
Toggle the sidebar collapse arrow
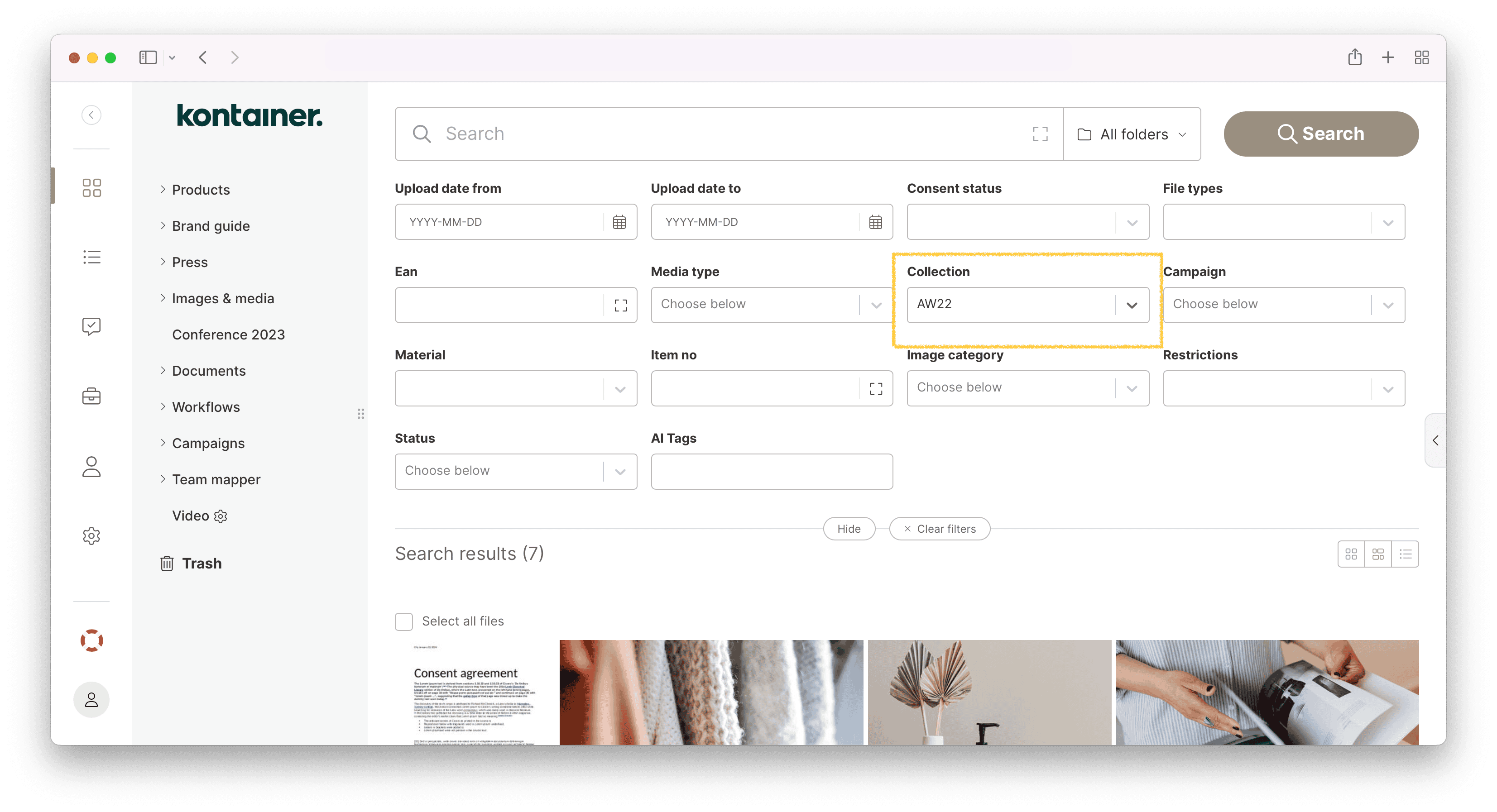pos(92,115)
